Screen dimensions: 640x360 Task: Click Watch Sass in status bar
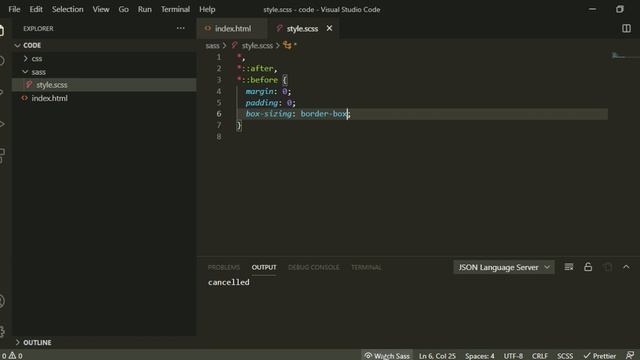[x=387, y=356]
